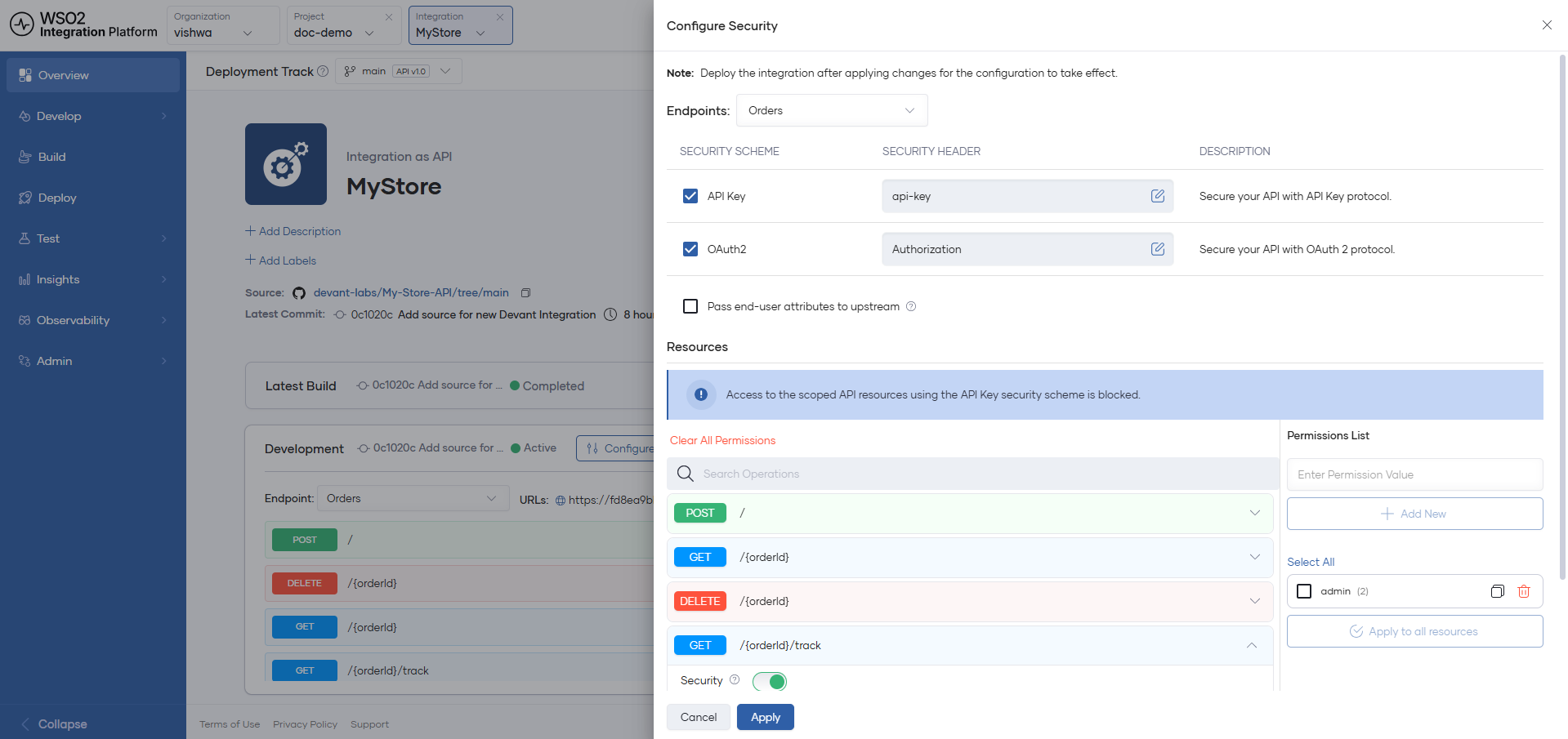Edit the Authorization security header

coord(1158,249)
